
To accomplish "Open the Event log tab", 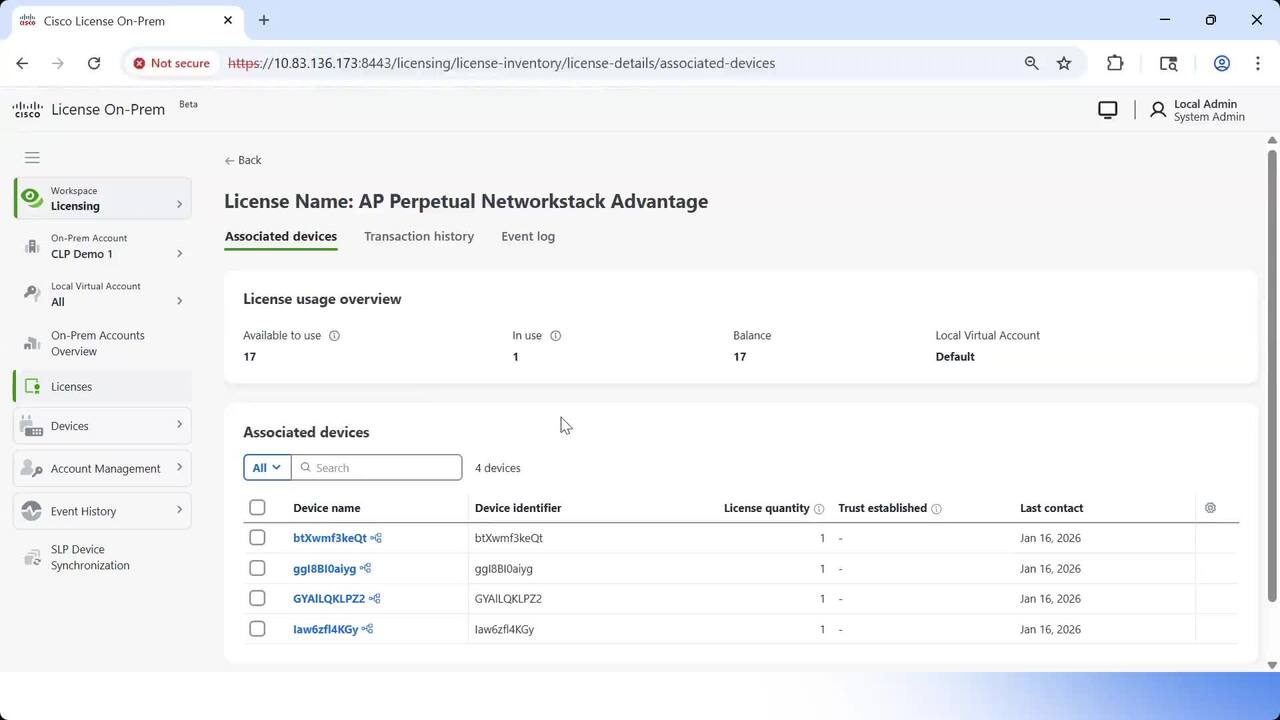I will (527, 236).
